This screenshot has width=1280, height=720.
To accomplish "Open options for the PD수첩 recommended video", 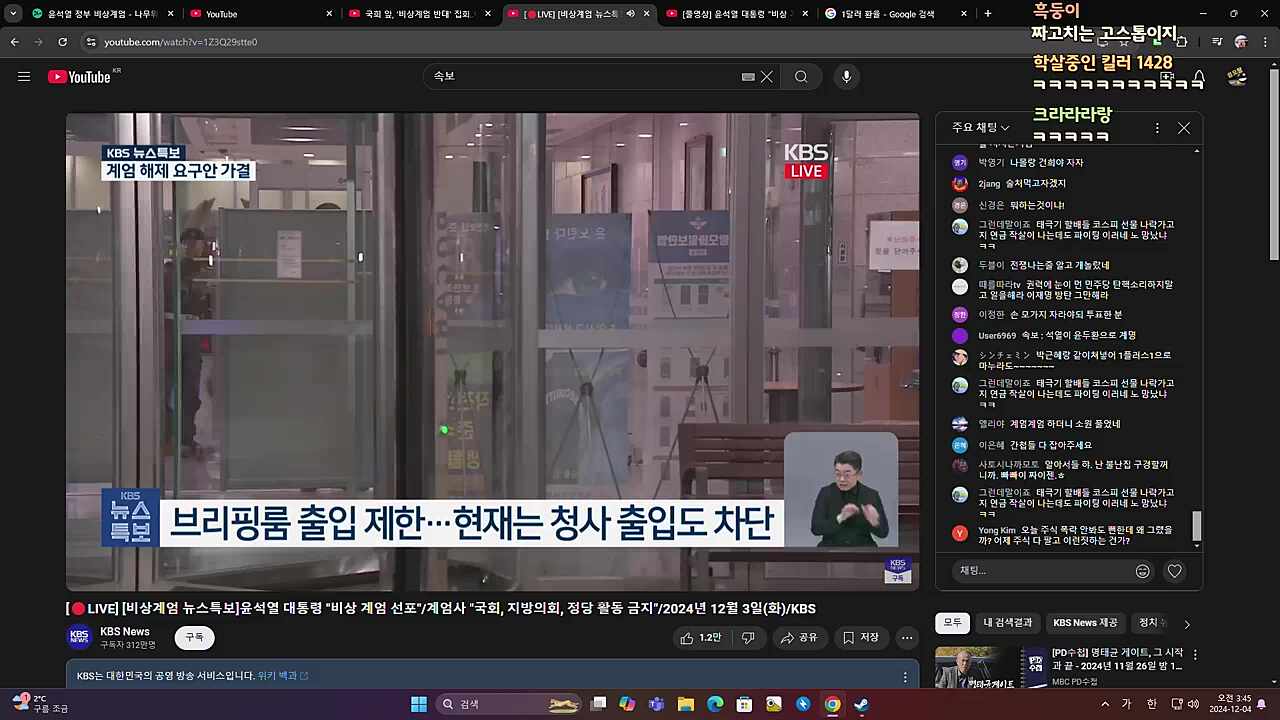I will pos(1195,655).
